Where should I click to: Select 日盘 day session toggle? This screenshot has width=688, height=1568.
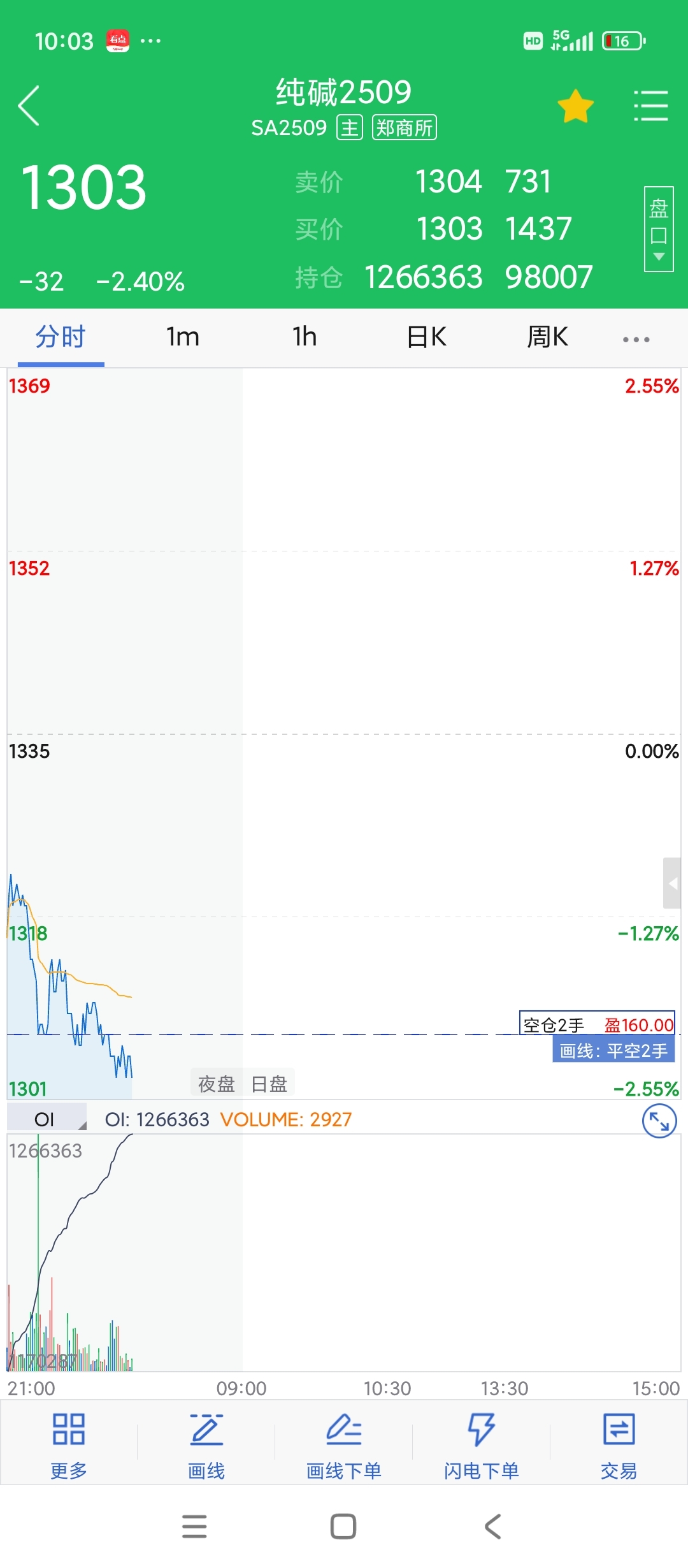point(269,1084)
